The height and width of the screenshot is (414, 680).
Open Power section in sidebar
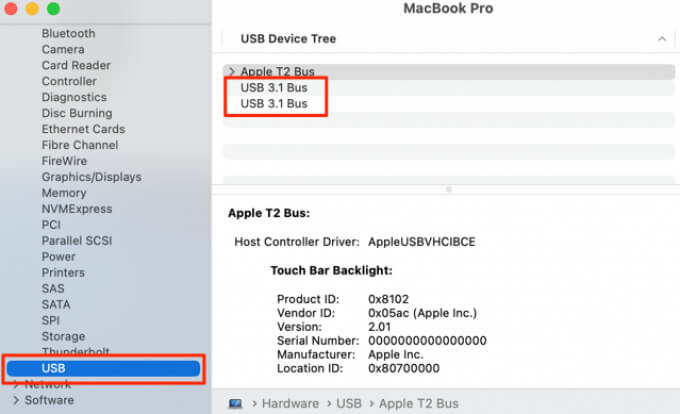point(59,257)
